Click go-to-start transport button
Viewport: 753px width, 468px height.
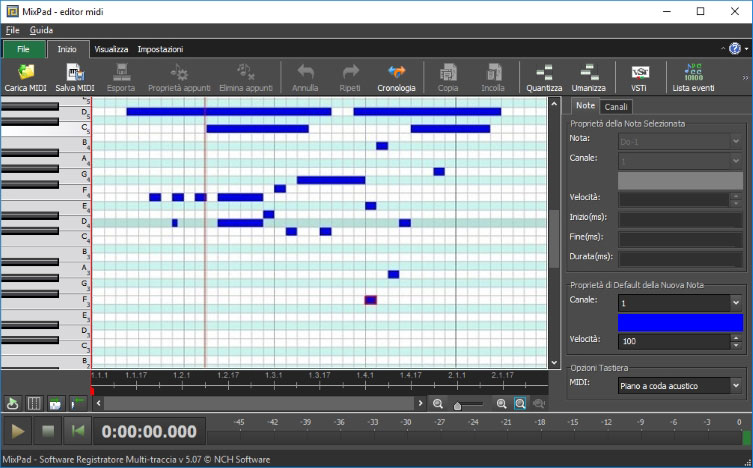[77, 431]
